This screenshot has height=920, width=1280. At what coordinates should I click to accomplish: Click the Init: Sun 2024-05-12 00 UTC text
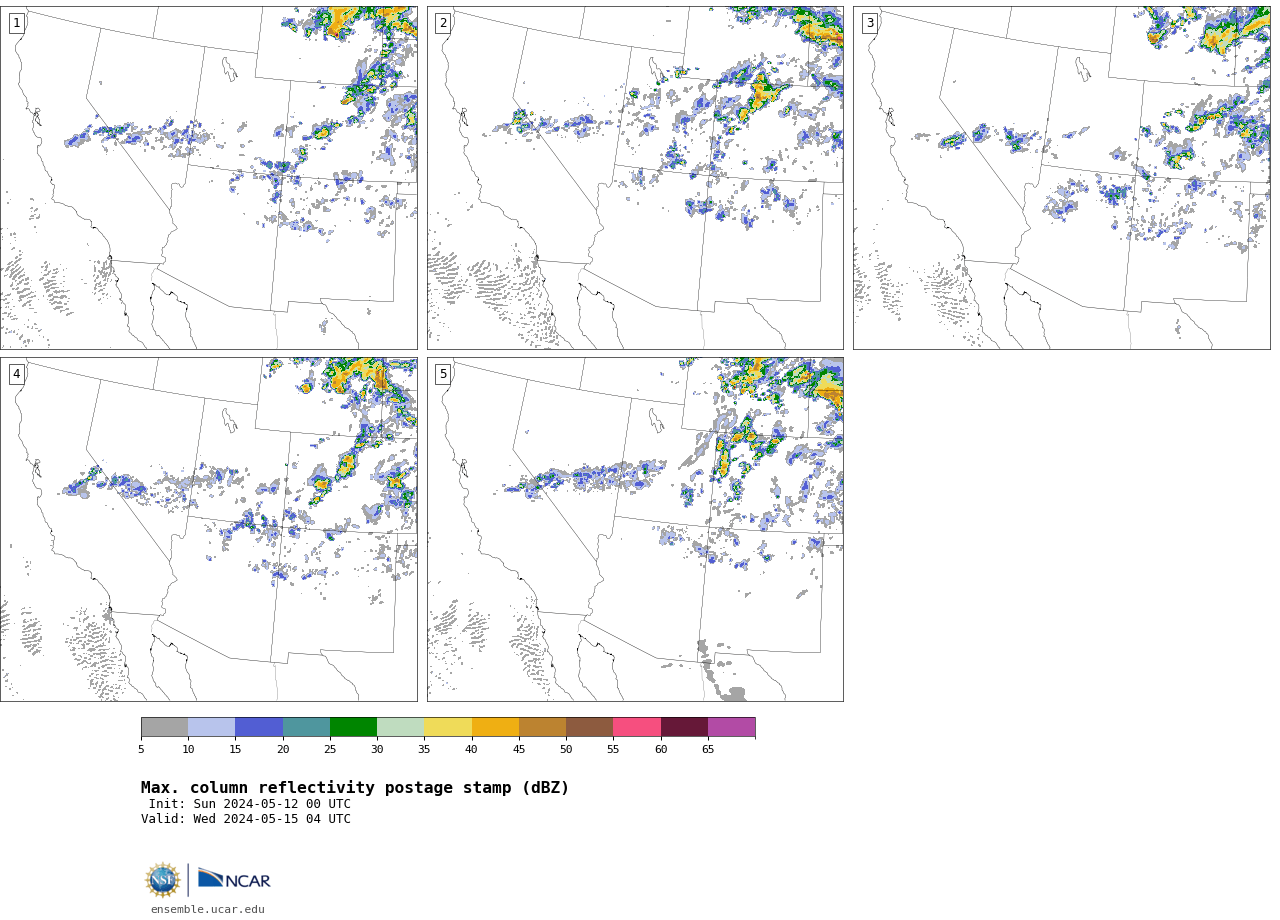tap(250, 804)
